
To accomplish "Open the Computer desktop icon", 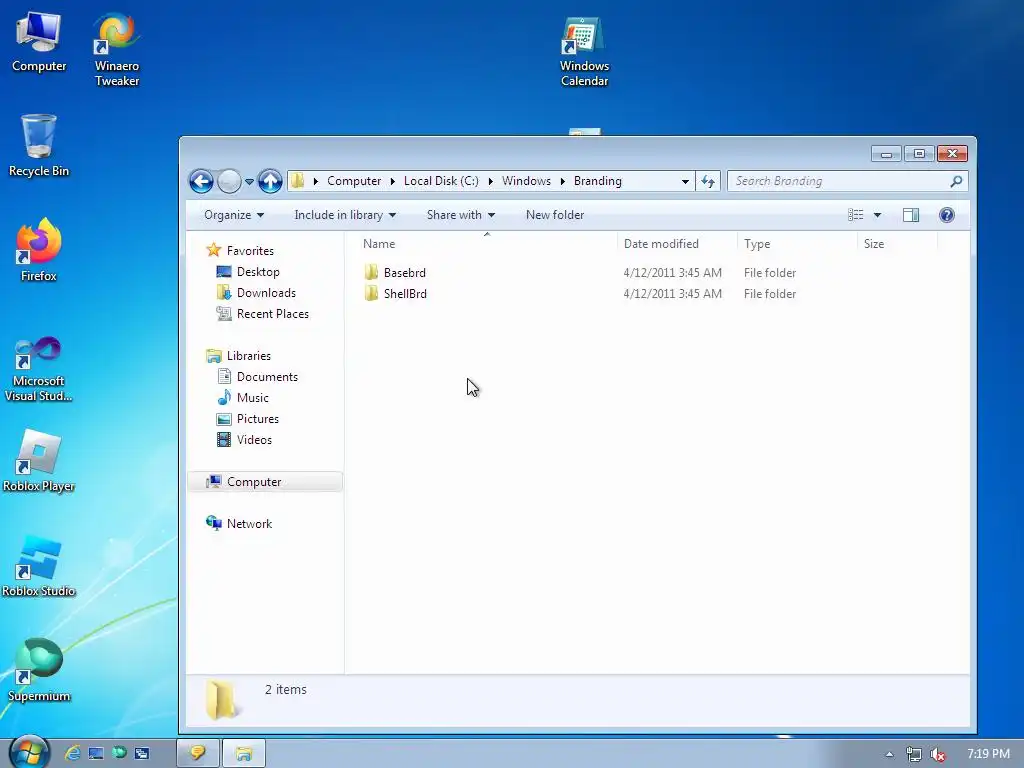I will pos(39,42).
